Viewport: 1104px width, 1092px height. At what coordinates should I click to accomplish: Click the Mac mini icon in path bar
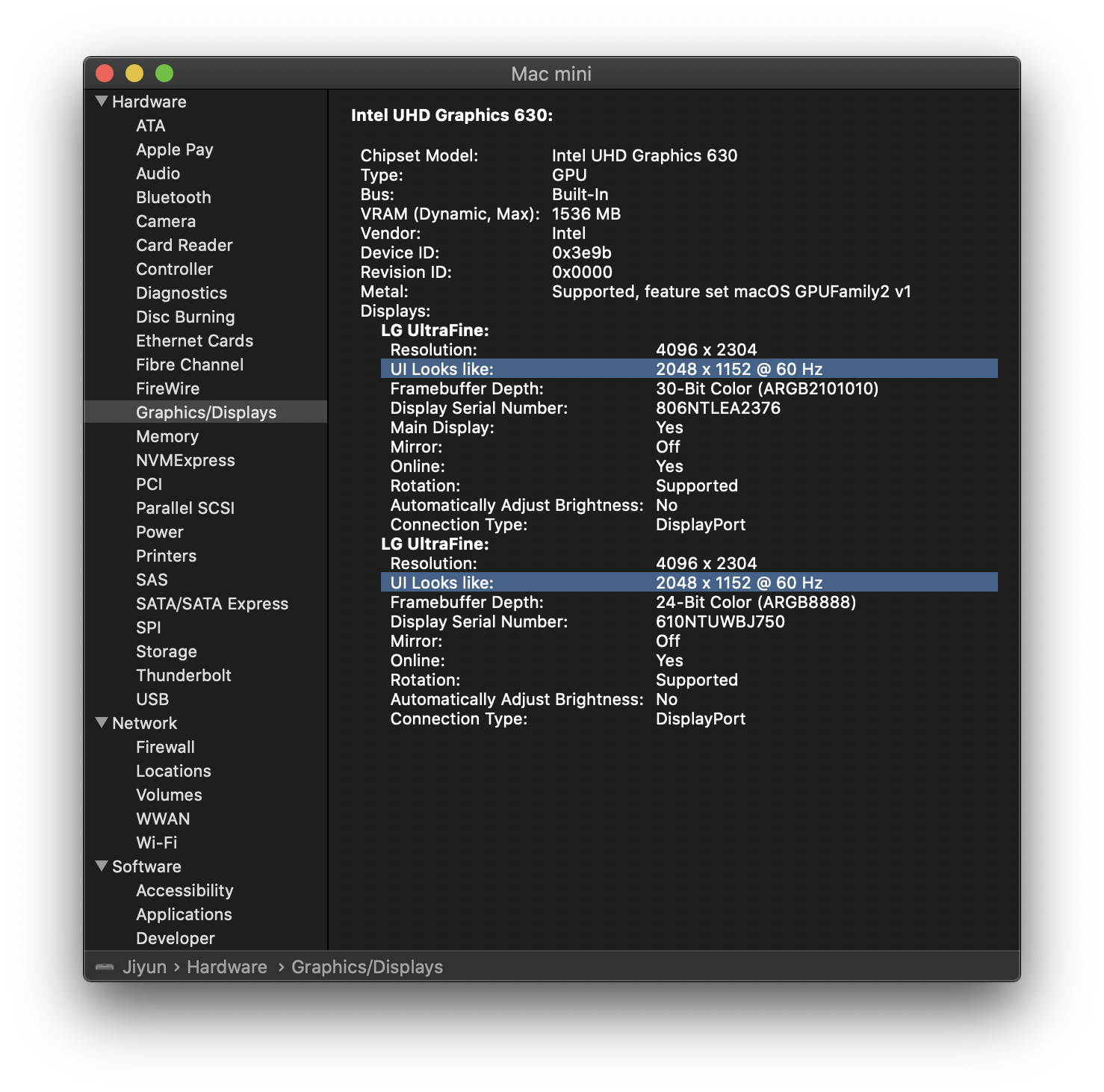[105, 967]
